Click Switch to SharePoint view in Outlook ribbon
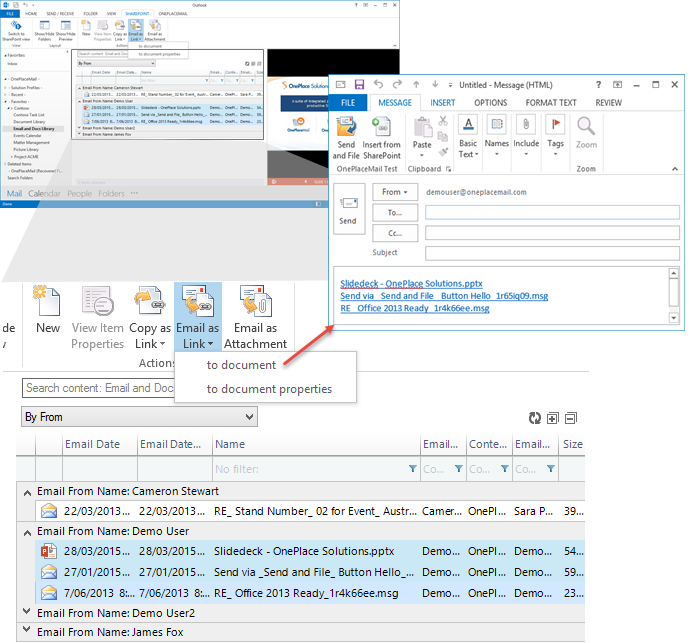 16,30
